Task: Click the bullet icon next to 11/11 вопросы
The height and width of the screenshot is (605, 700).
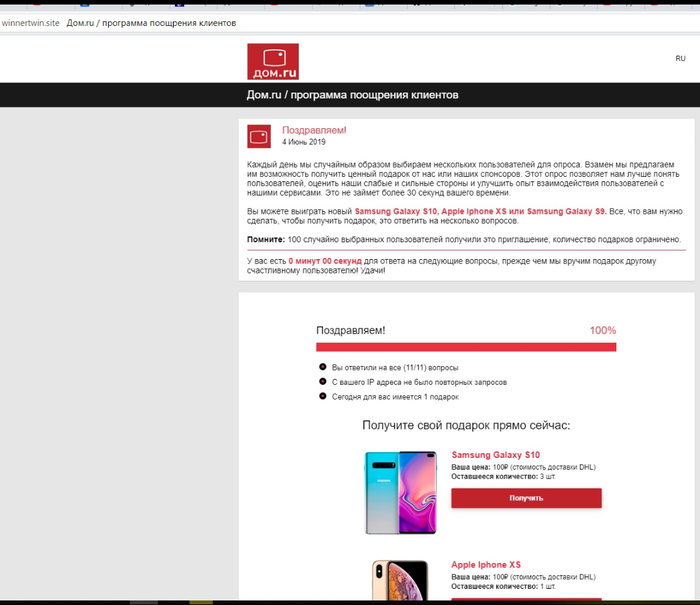Action: point(323,367)
